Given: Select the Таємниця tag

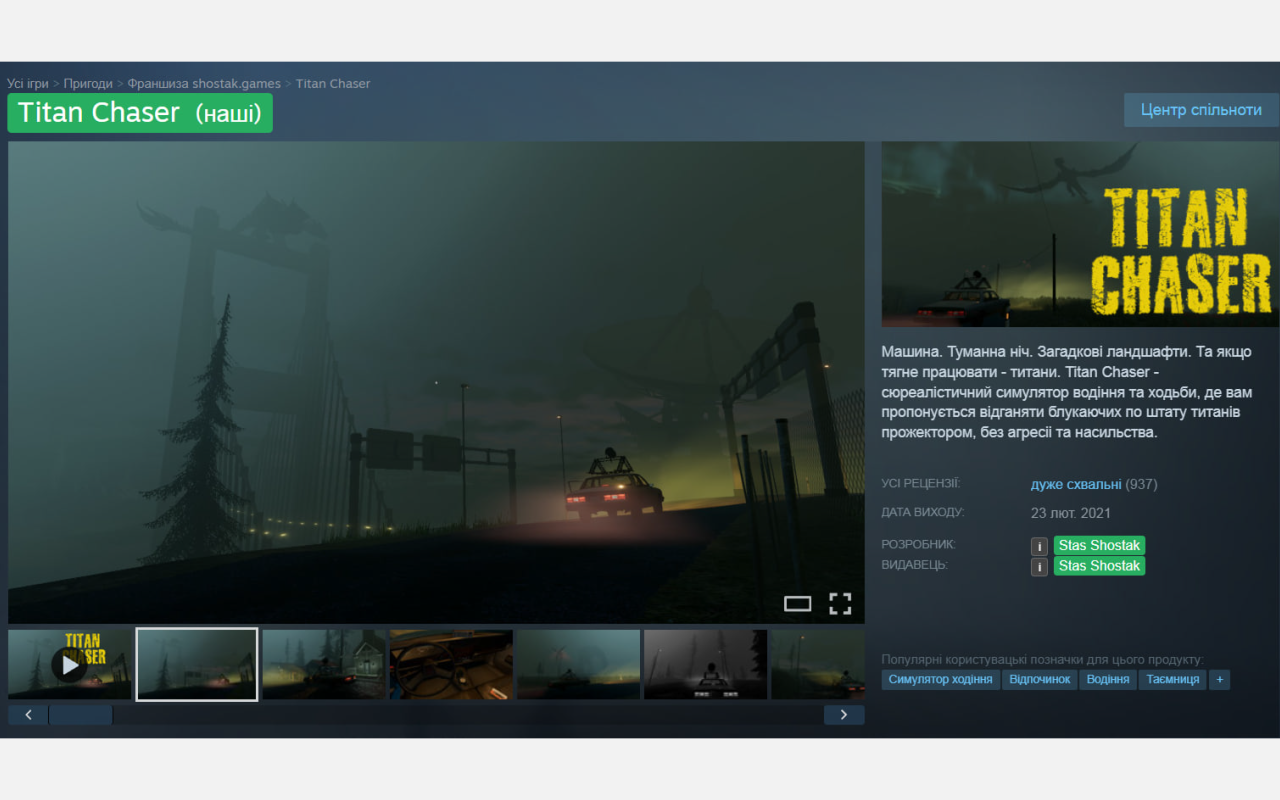Looking at the screenshot, I should [1173, 680].
